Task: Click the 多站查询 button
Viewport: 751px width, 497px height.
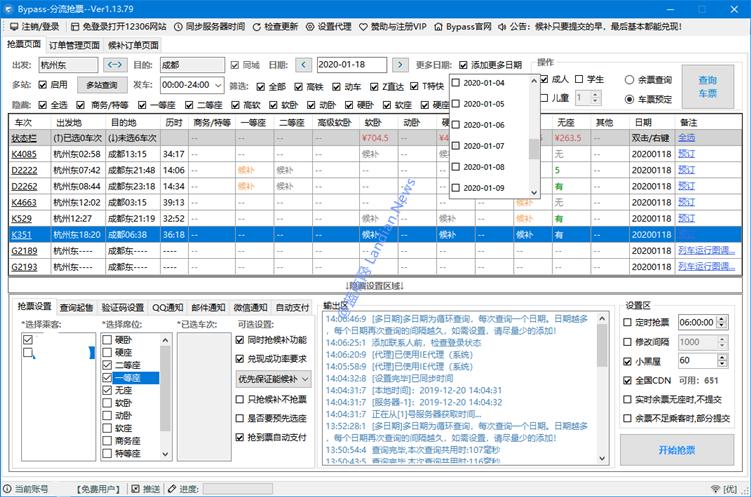Action: [102, 85]
